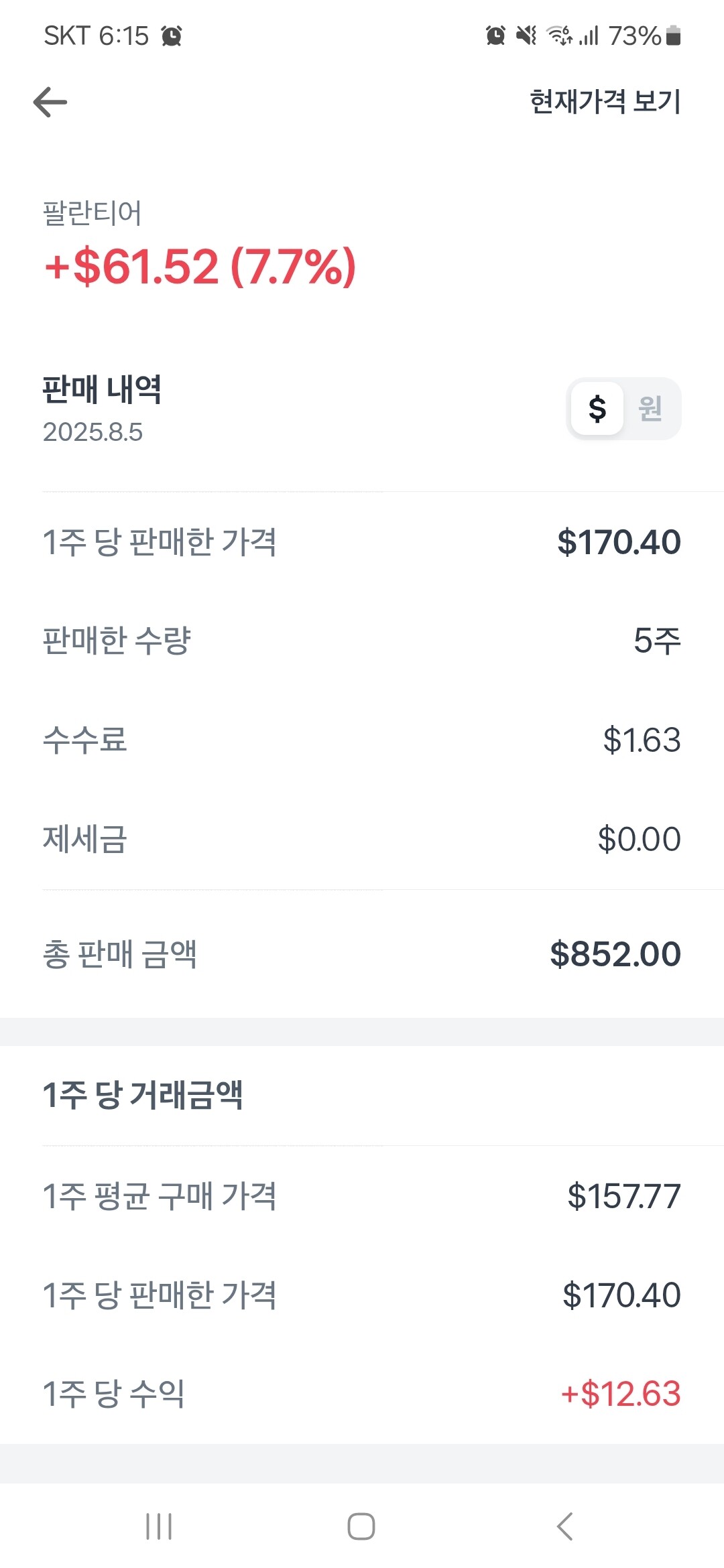Open the 현재가격 보기 link
The image size is (724, 1568).
(605, 102)
